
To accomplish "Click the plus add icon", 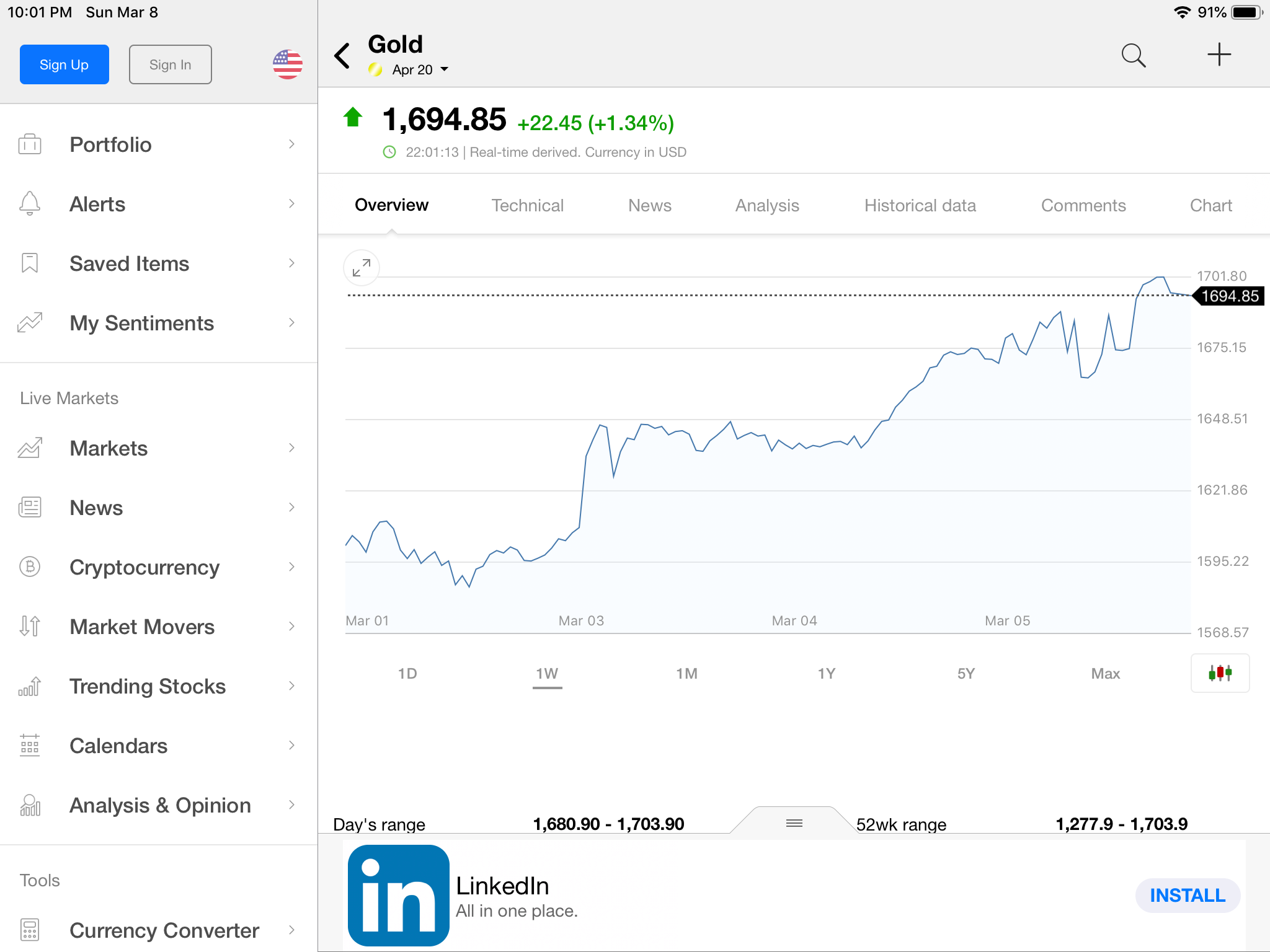I will [x=1219, y=55].
